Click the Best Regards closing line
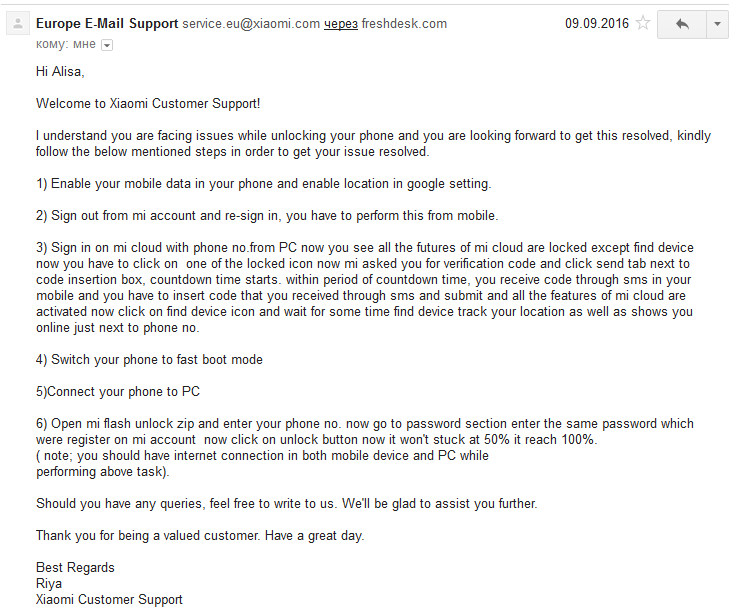Image resolution: width=743 pixels, height=615 pixels. 75,567
